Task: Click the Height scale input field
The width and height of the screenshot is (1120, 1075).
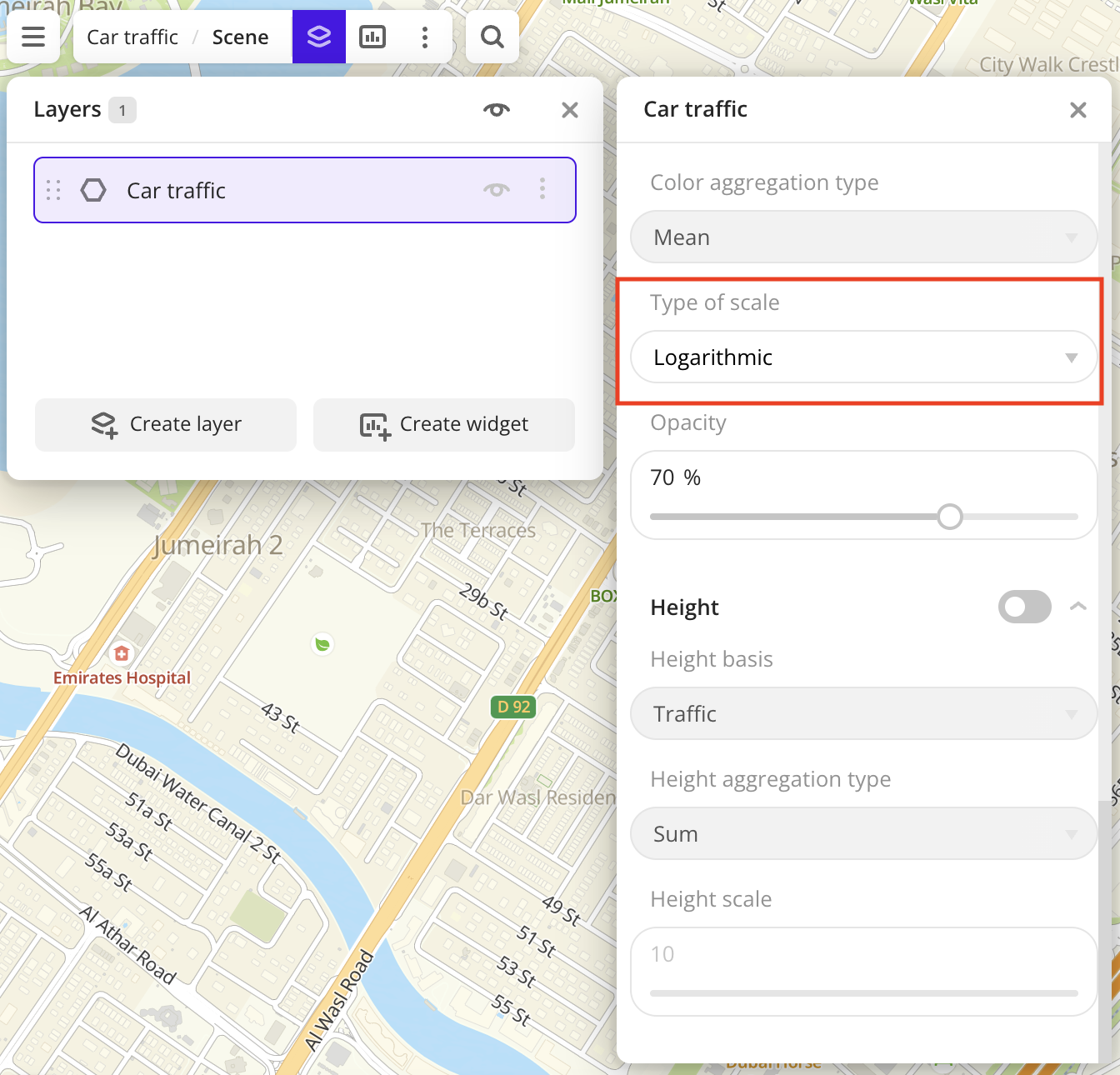Action: pyautogui.click(x=864, y=954)
